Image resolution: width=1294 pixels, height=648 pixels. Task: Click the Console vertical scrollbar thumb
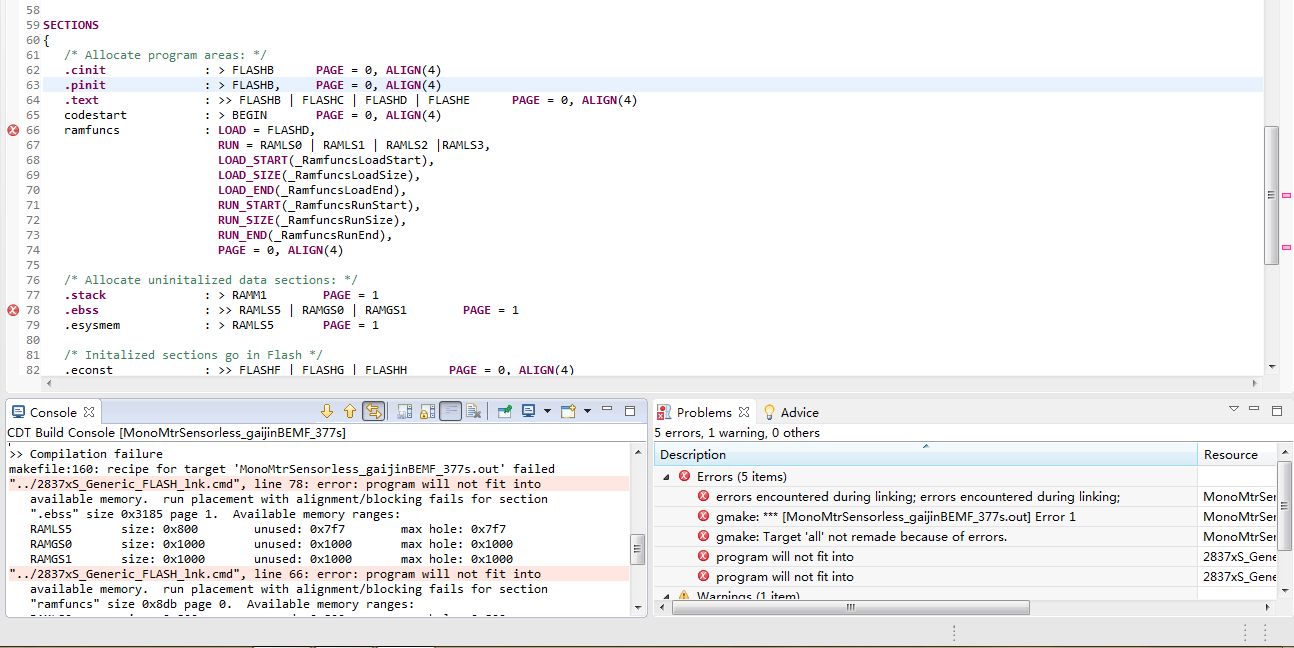[637, 548]
